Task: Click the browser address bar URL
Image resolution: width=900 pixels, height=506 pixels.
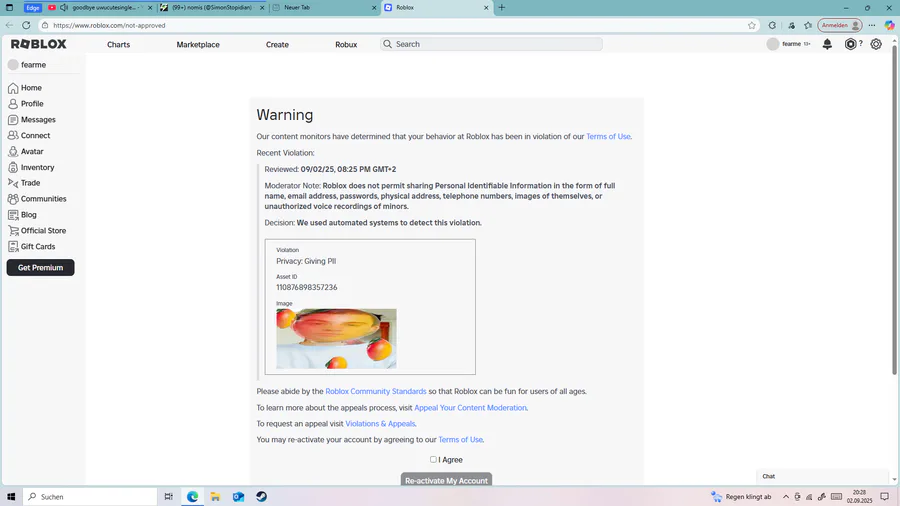Action: [x=109, y=25]
